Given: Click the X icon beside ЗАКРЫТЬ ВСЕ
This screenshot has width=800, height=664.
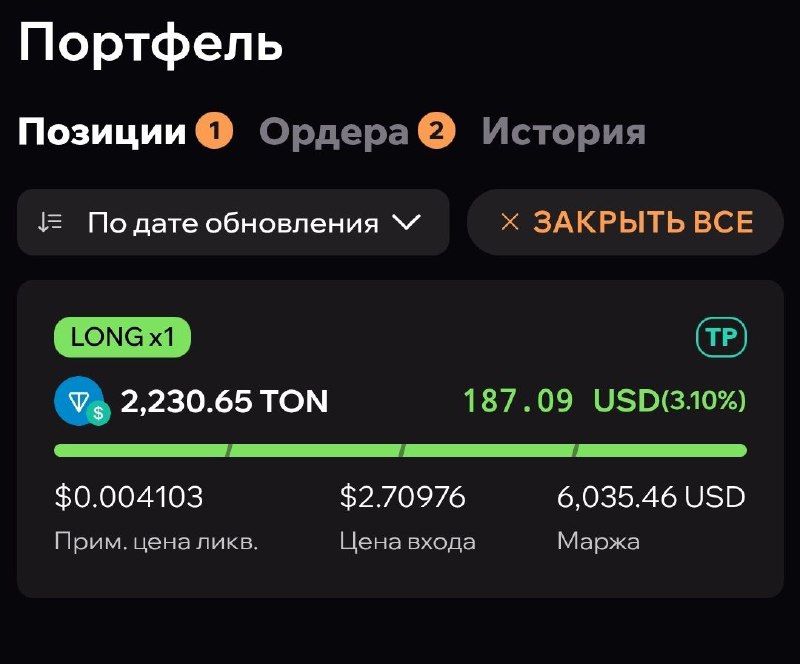Looking at the screenshot, I should (x=510, y=222).
